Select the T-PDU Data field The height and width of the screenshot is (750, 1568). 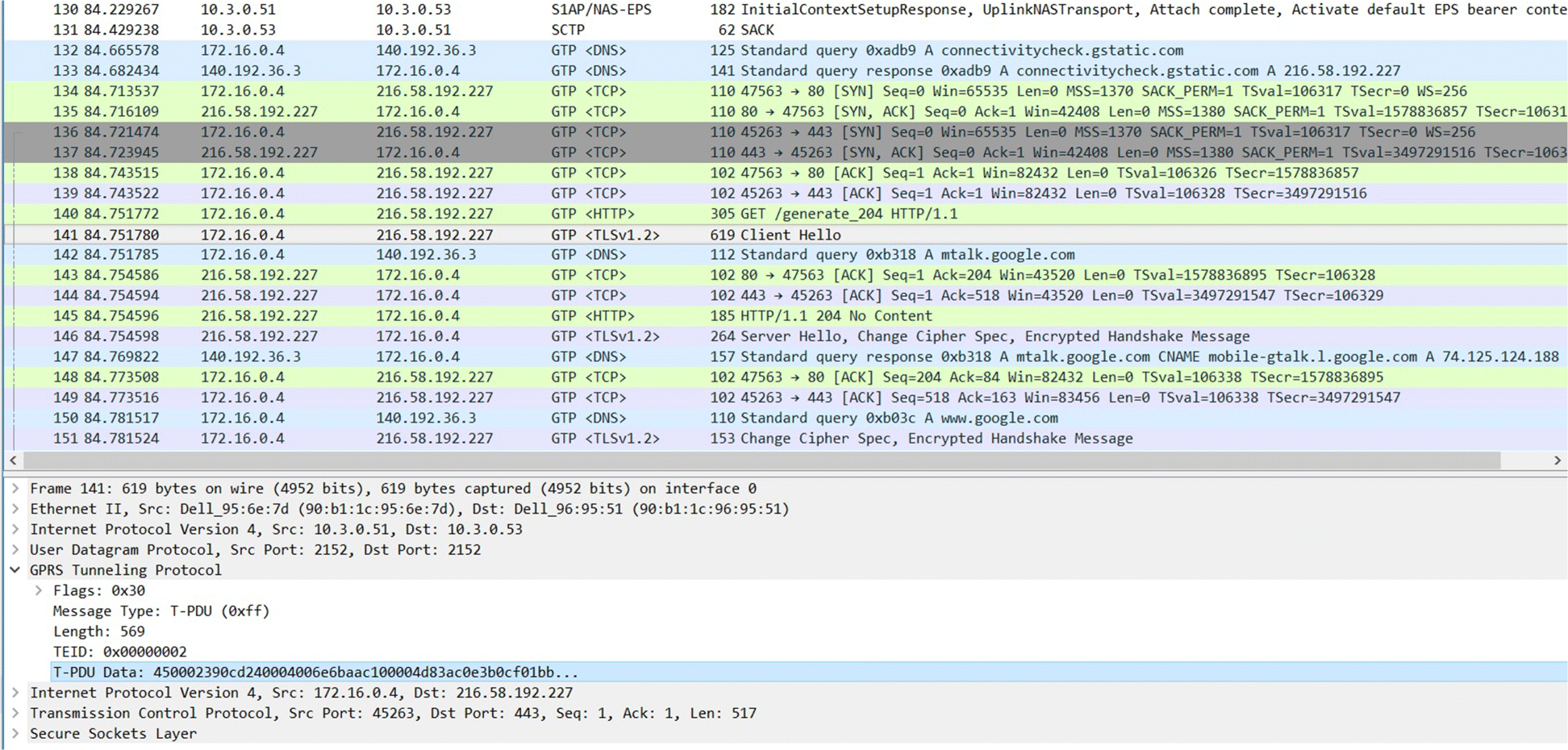pos(809,673)
